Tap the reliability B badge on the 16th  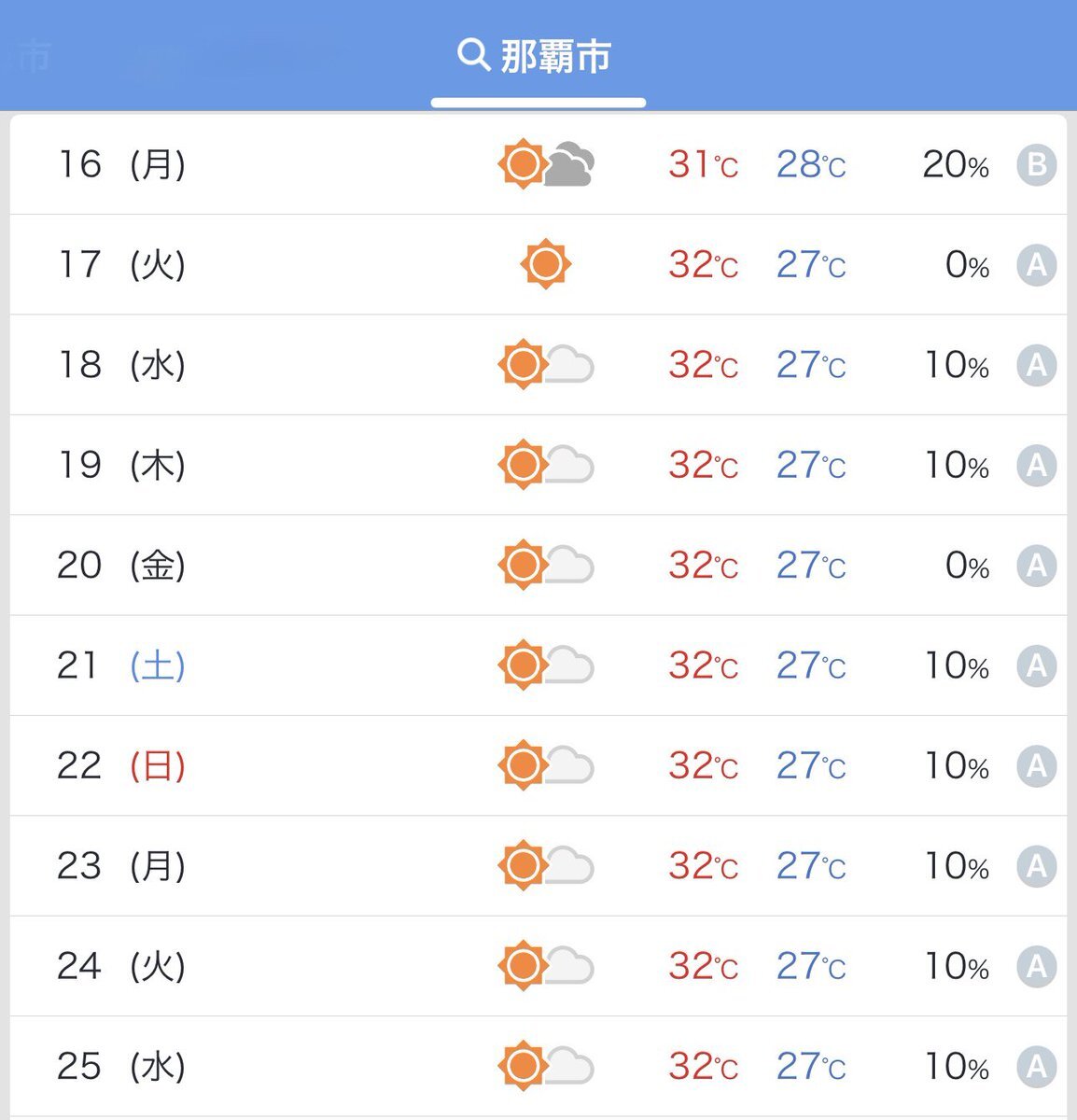(1036, 165)
